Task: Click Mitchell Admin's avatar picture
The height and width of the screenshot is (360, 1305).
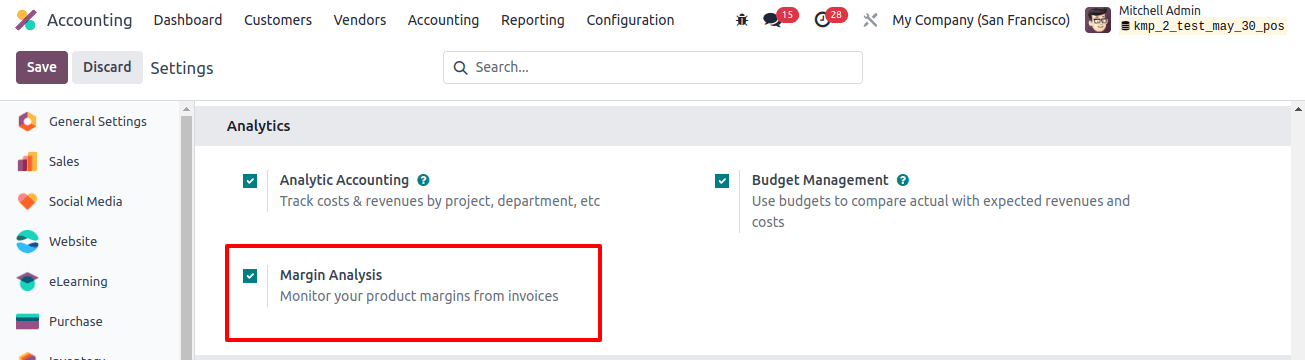Action: point(1098,20)
